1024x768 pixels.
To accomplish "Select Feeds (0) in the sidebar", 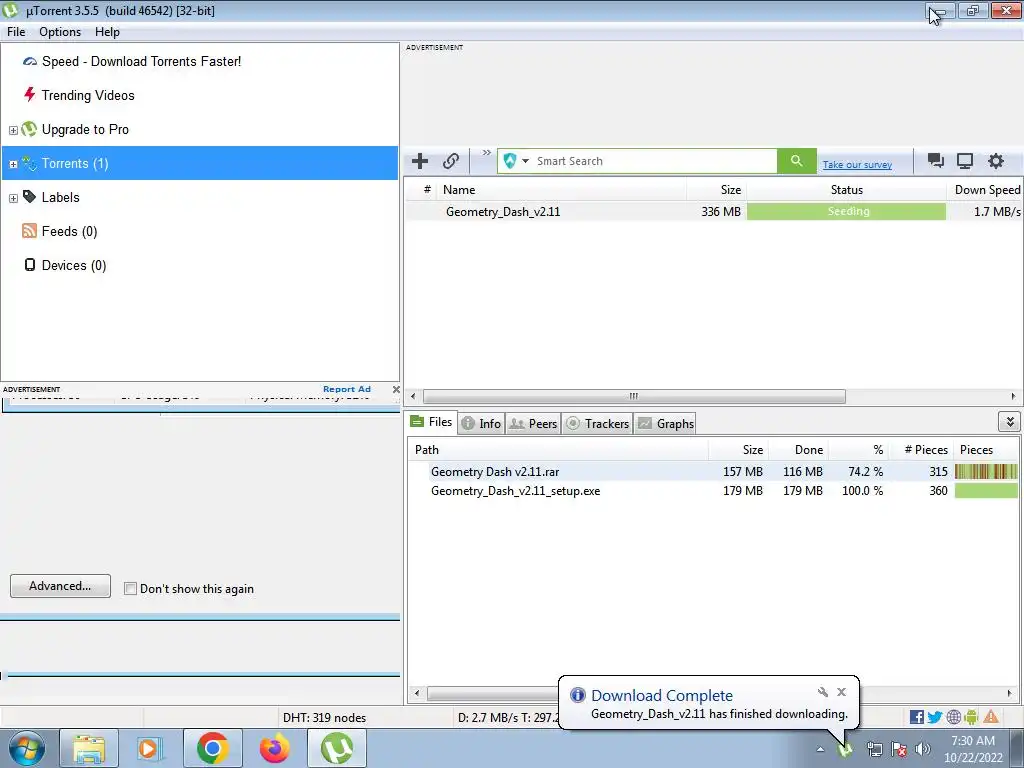I will coord(69,231).
